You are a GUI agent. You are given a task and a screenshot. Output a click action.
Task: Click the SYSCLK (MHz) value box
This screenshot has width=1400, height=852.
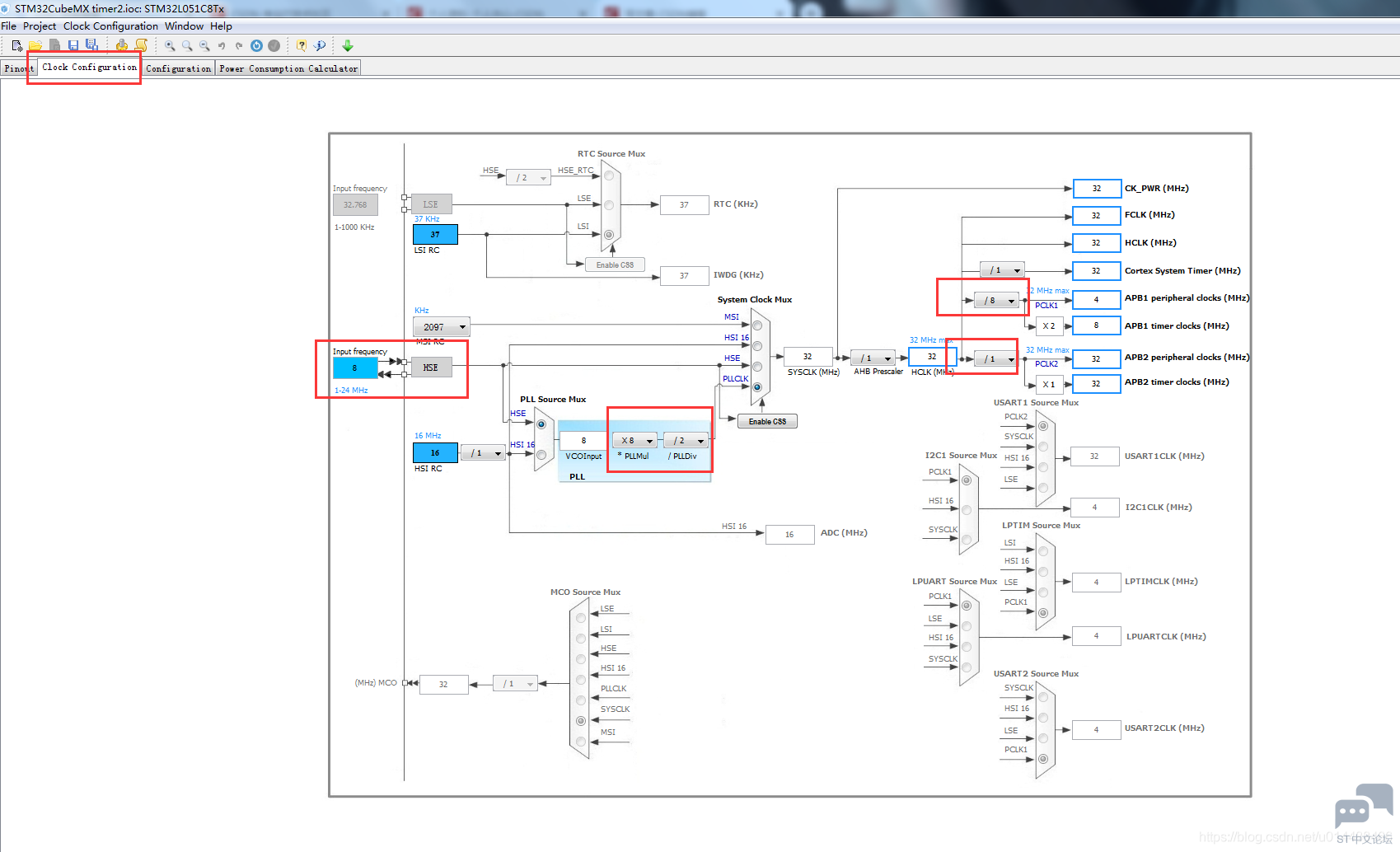(808, 357)
